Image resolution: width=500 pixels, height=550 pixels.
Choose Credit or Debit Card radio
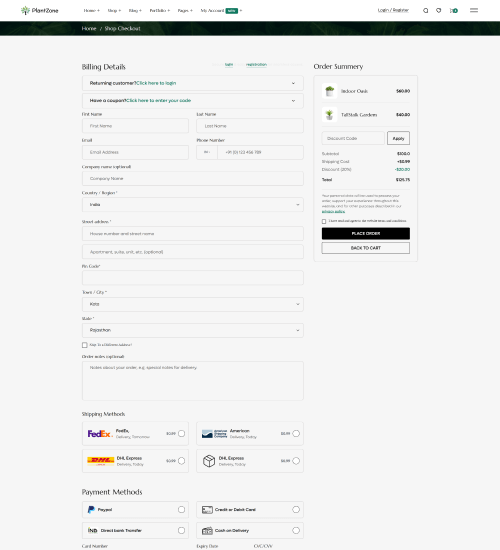[296, 510]
